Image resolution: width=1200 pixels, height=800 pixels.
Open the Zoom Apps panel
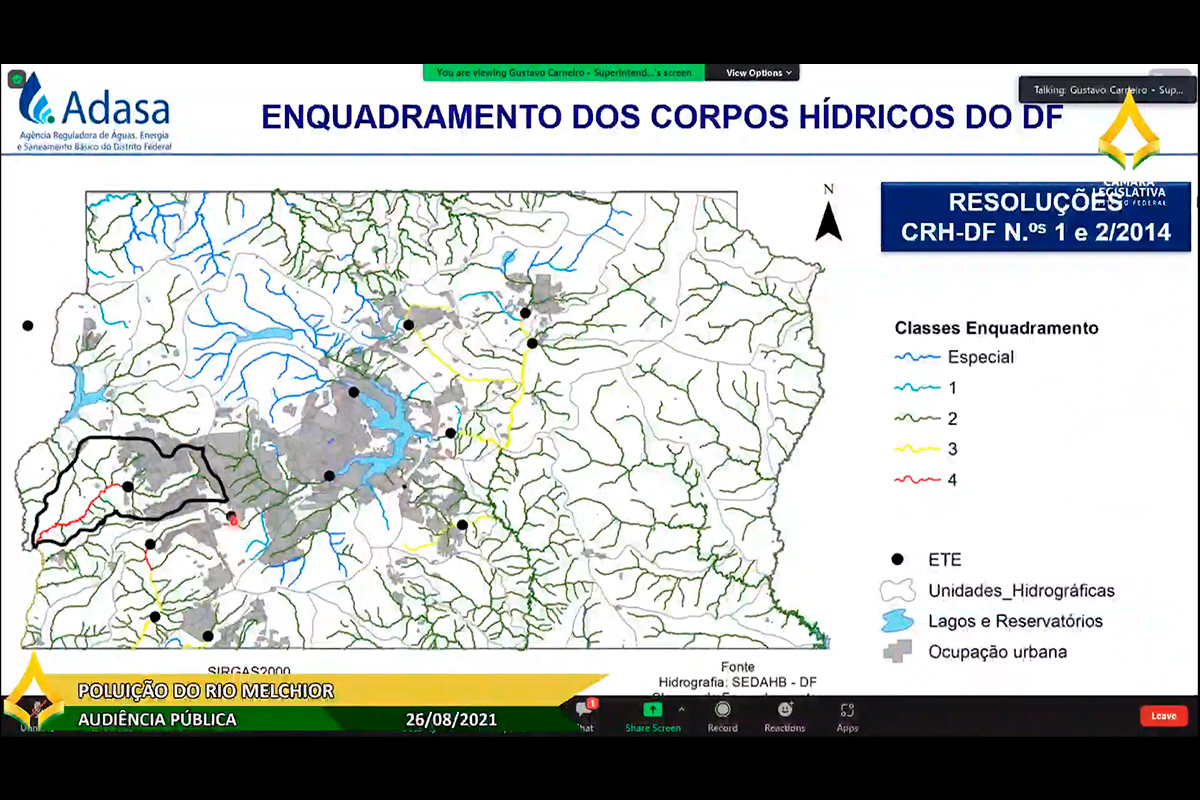(847, 712)
